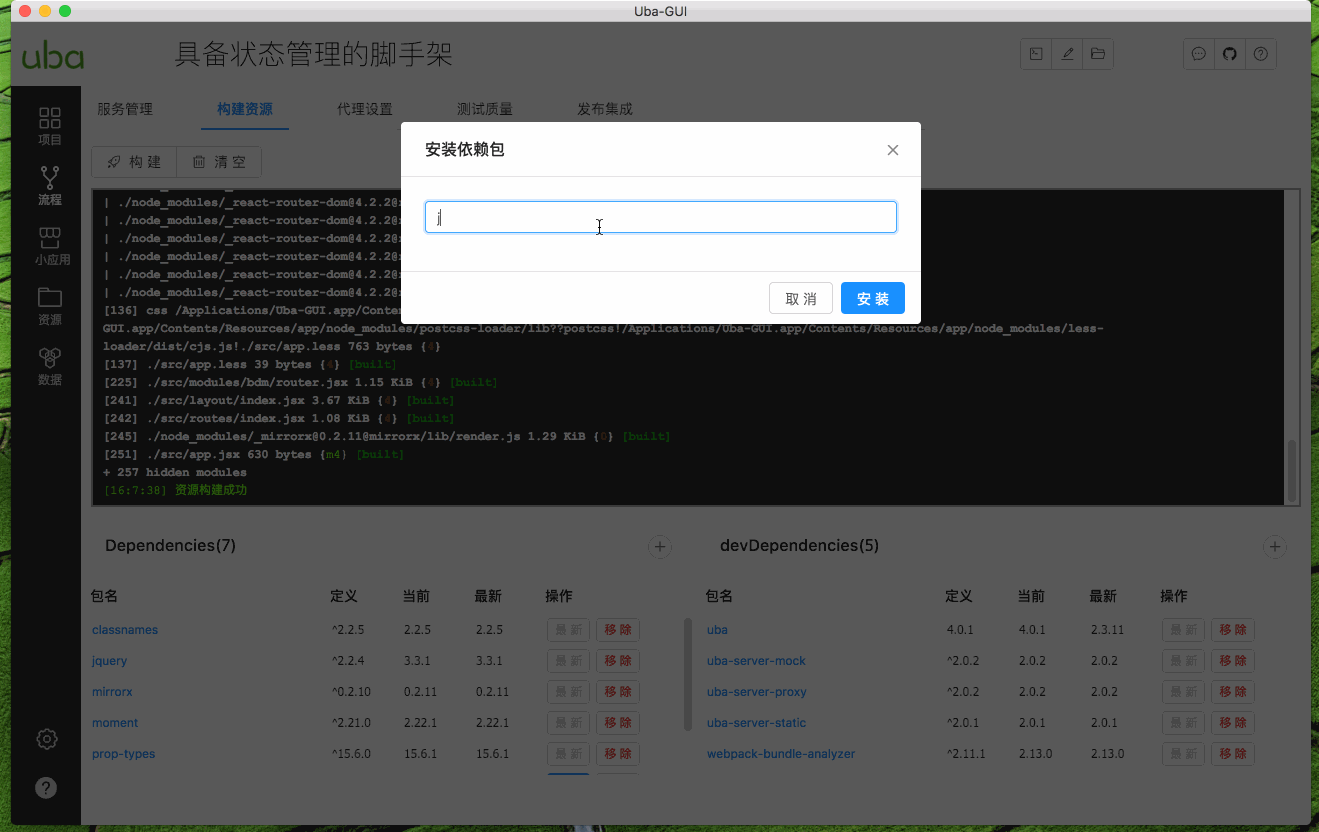Click 最新 for uba-server-mock
The height and width of the screenshot is (832, 1319).
[x=1183, y=661]
